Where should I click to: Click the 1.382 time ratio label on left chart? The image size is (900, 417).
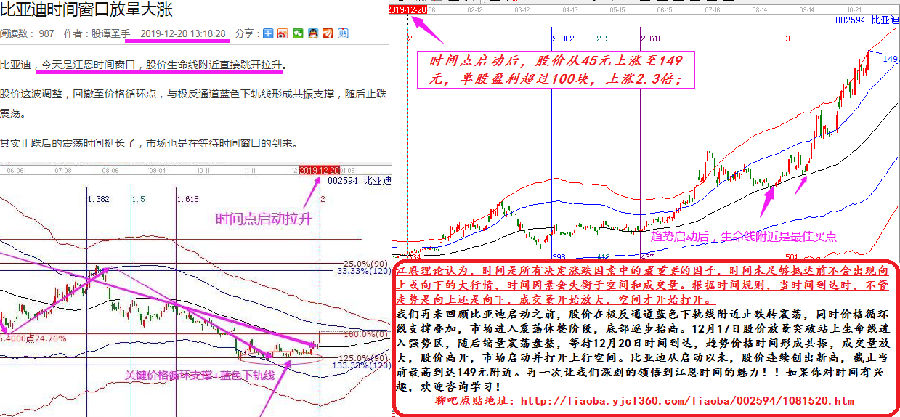[97, 199]
